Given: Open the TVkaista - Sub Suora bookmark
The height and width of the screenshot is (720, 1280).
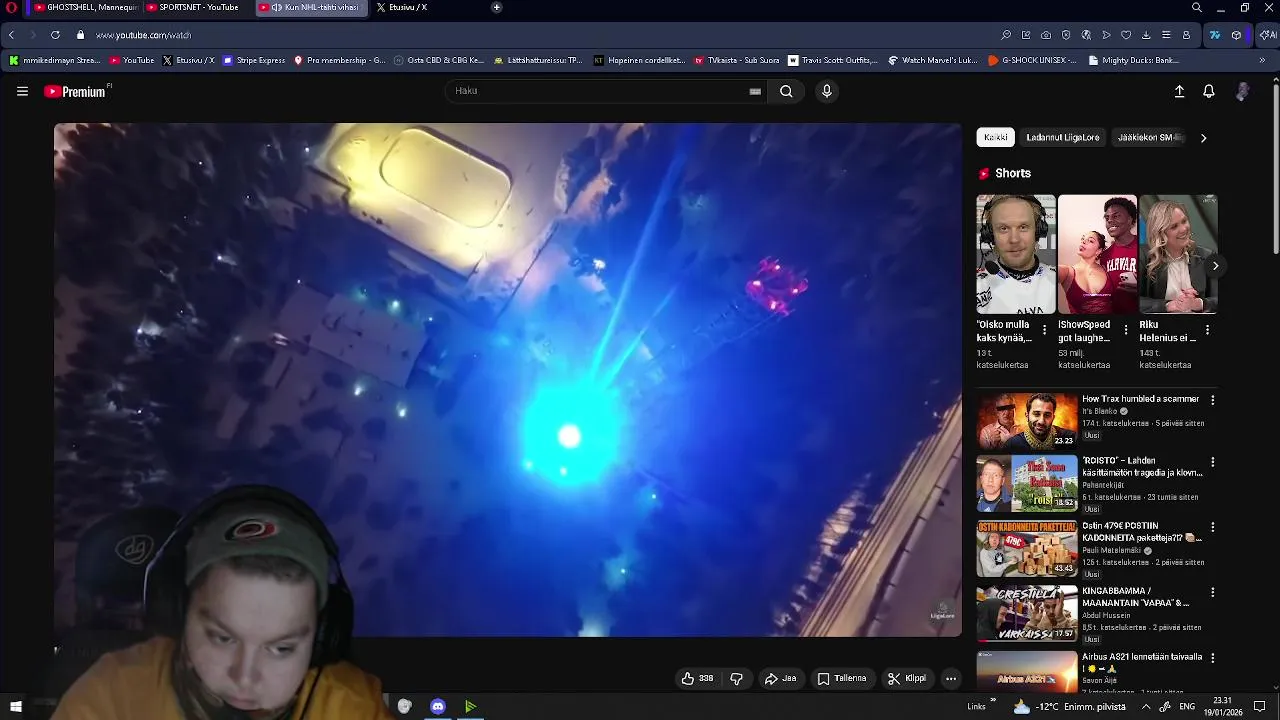Looking at the screenshot, I should point(737,60).
